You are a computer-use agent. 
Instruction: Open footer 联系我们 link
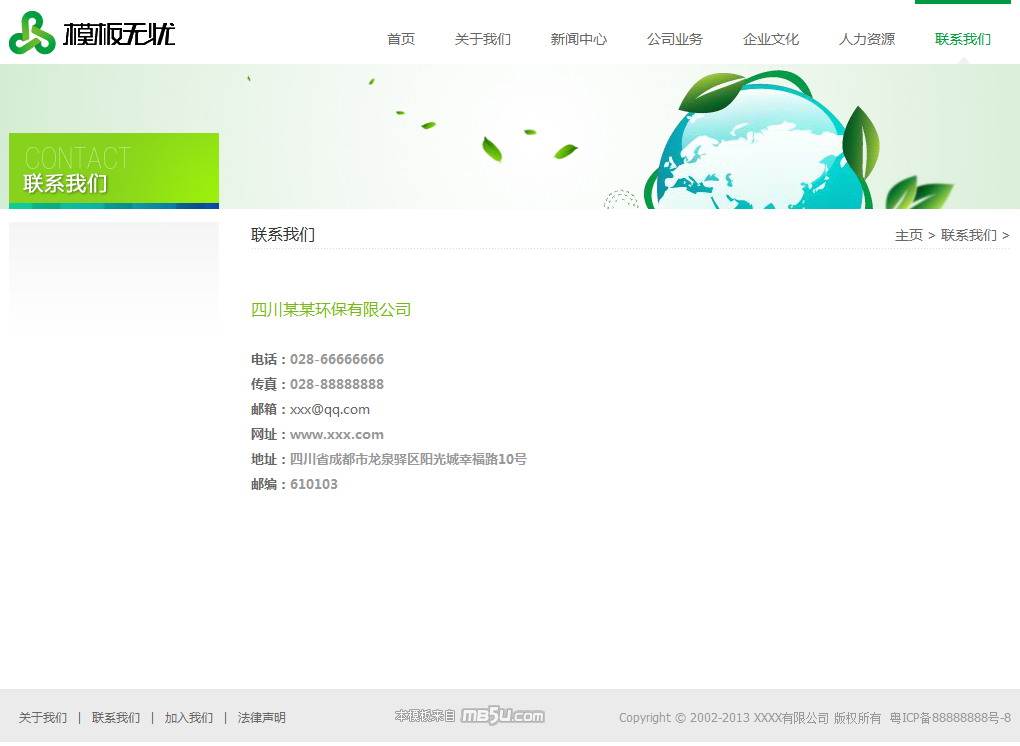click(116, 717)
